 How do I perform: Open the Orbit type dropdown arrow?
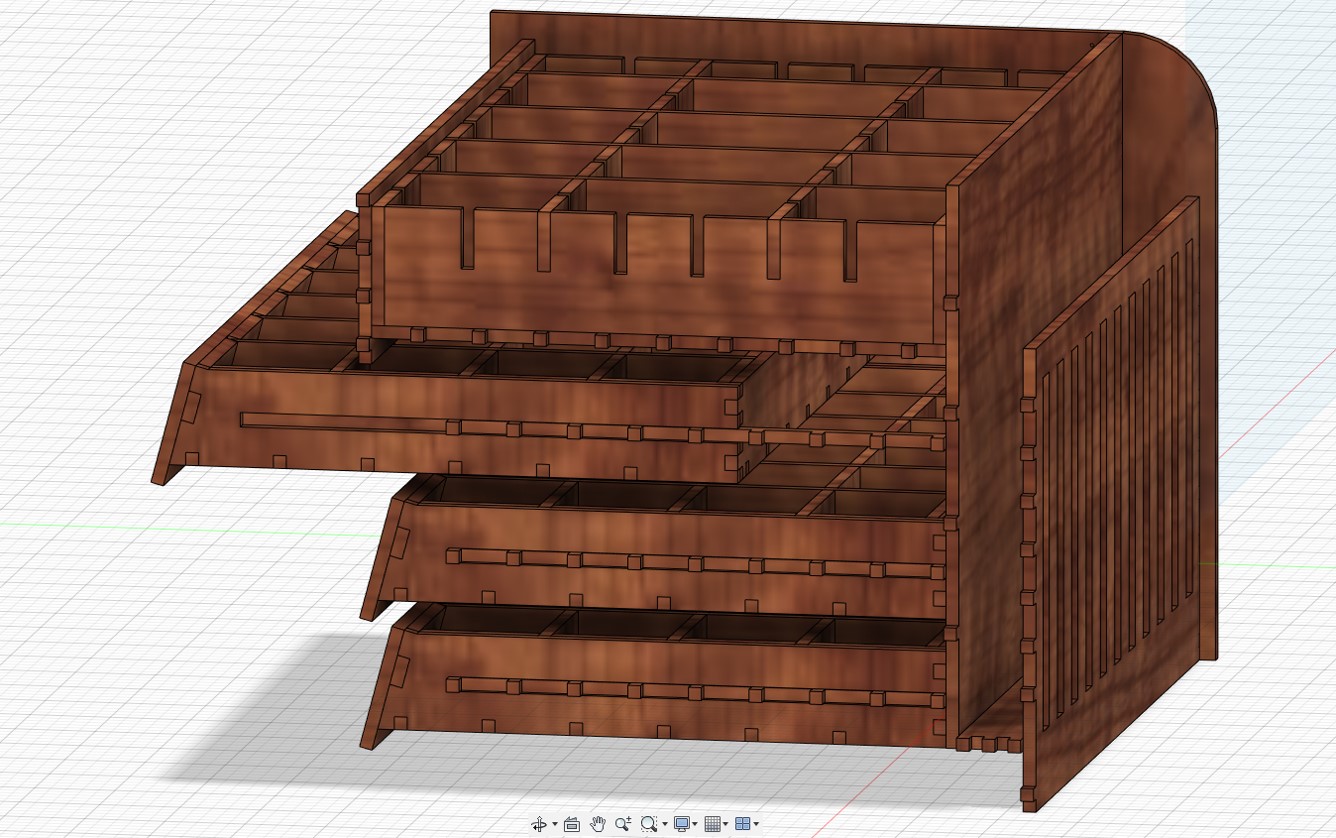coord(554,825)
